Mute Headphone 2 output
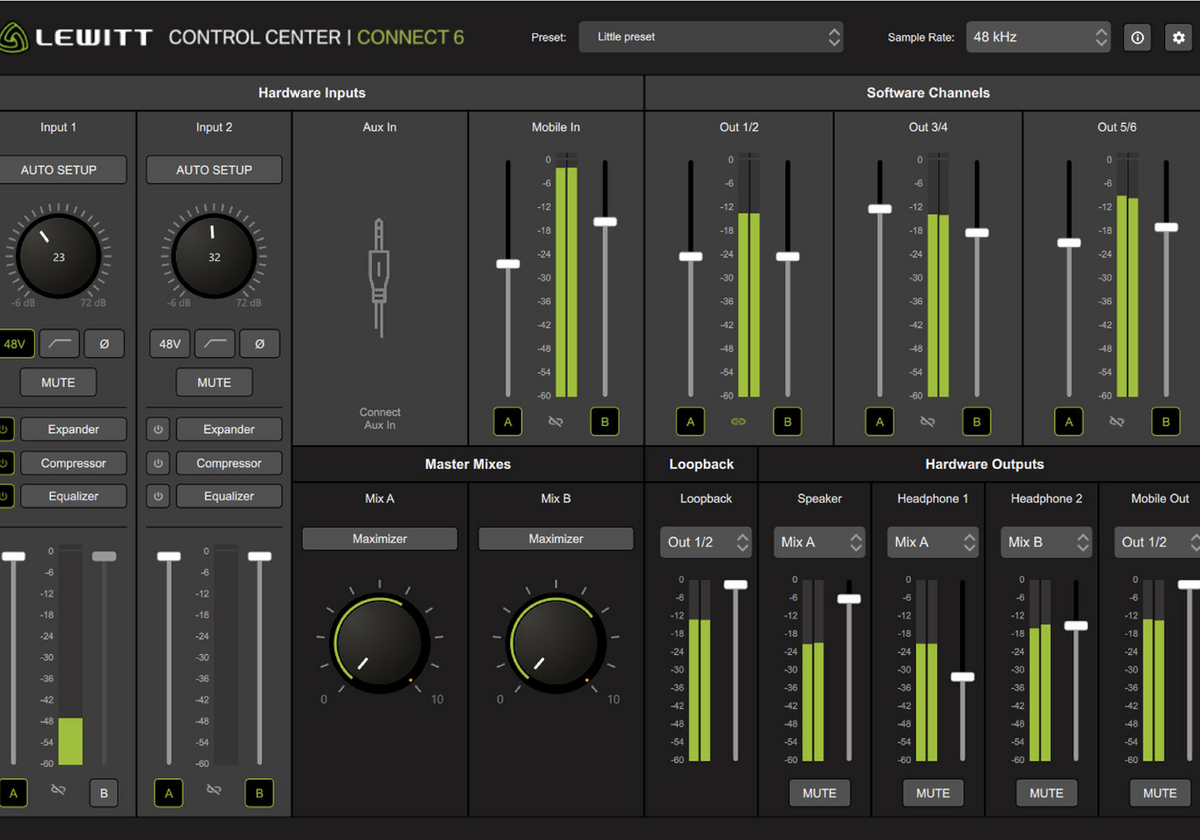 1047,793
